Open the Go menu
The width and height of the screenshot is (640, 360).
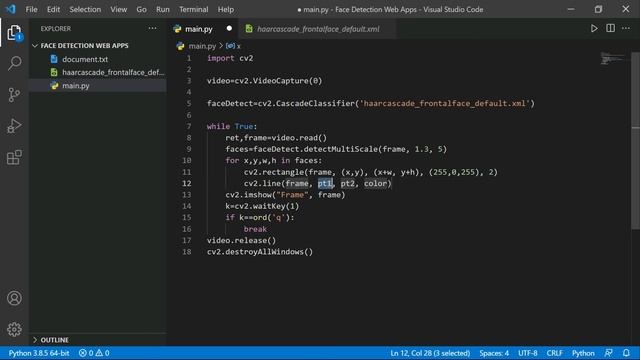point(141,9)
